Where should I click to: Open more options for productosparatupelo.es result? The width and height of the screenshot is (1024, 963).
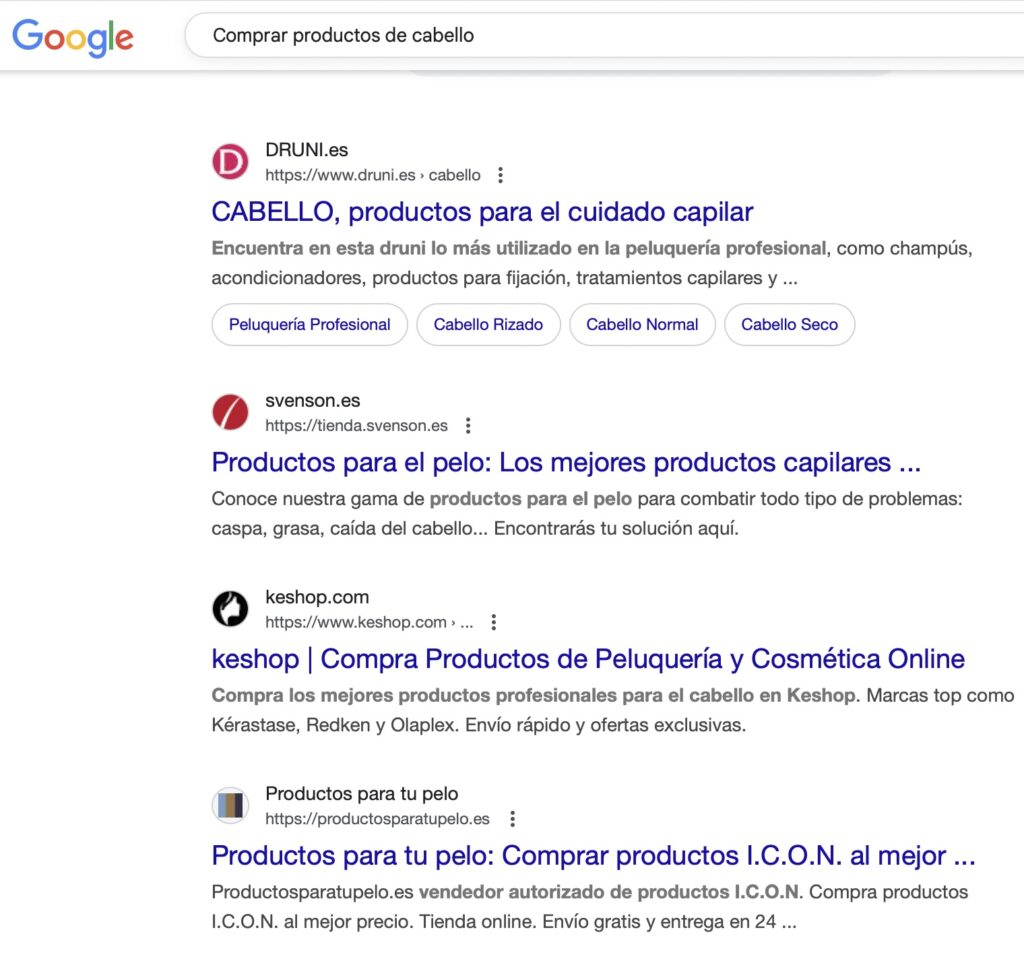click(513, 819)
